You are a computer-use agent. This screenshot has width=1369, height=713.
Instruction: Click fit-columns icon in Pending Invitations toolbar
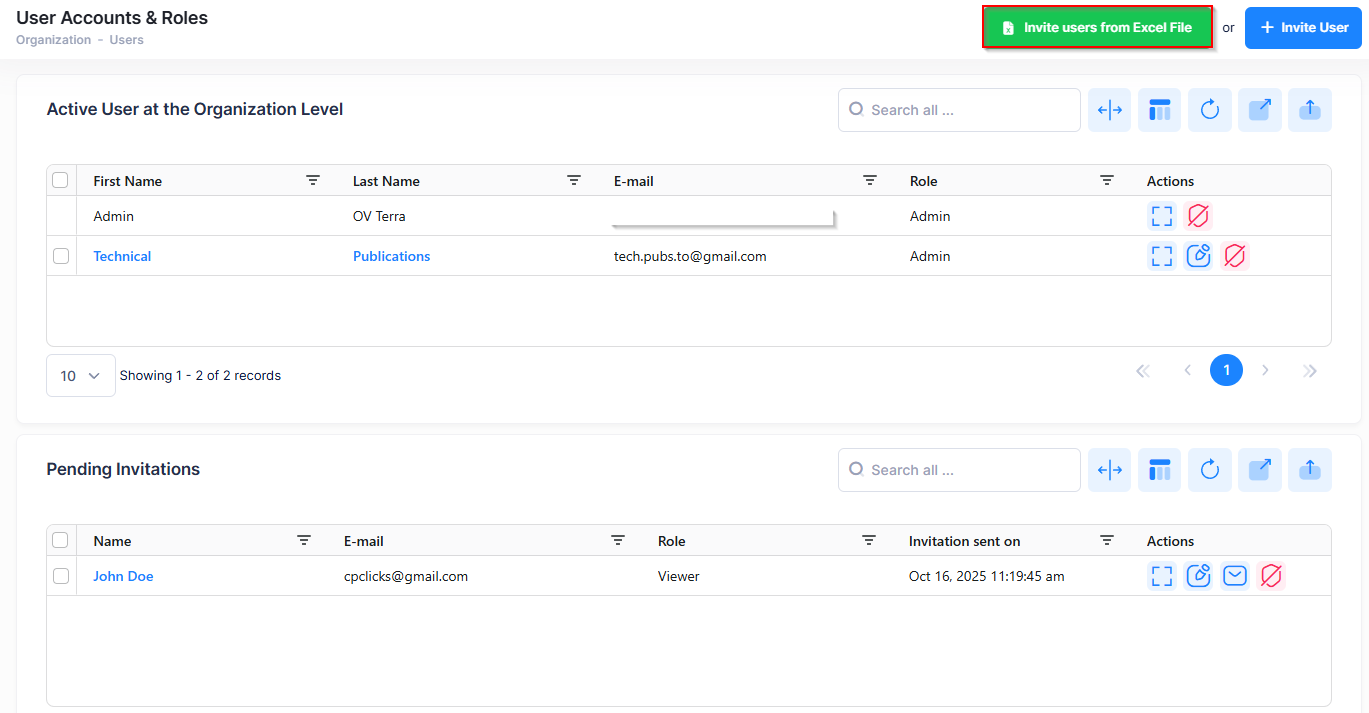click(1109, 470)
